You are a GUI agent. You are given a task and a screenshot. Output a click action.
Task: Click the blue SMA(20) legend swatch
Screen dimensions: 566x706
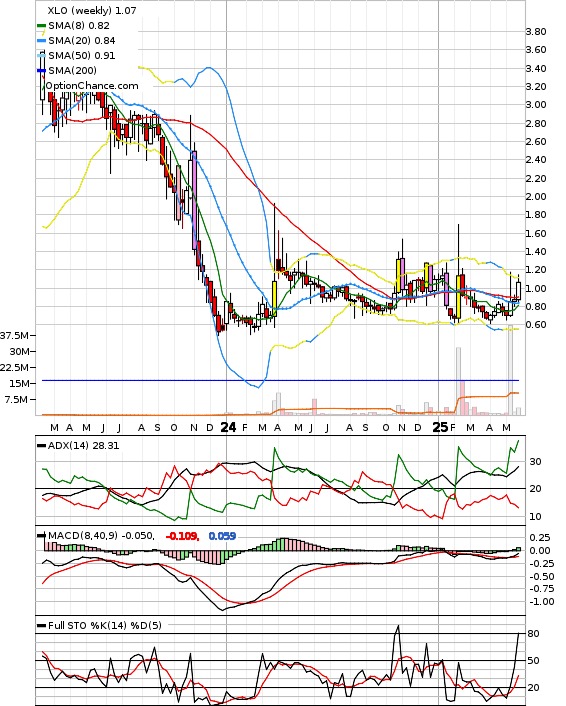pos(41,41)
